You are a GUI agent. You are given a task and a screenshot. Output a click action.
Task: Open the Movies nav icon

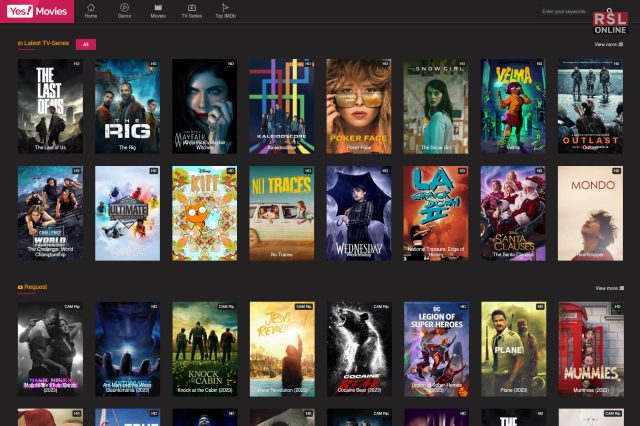click(158, 11)
